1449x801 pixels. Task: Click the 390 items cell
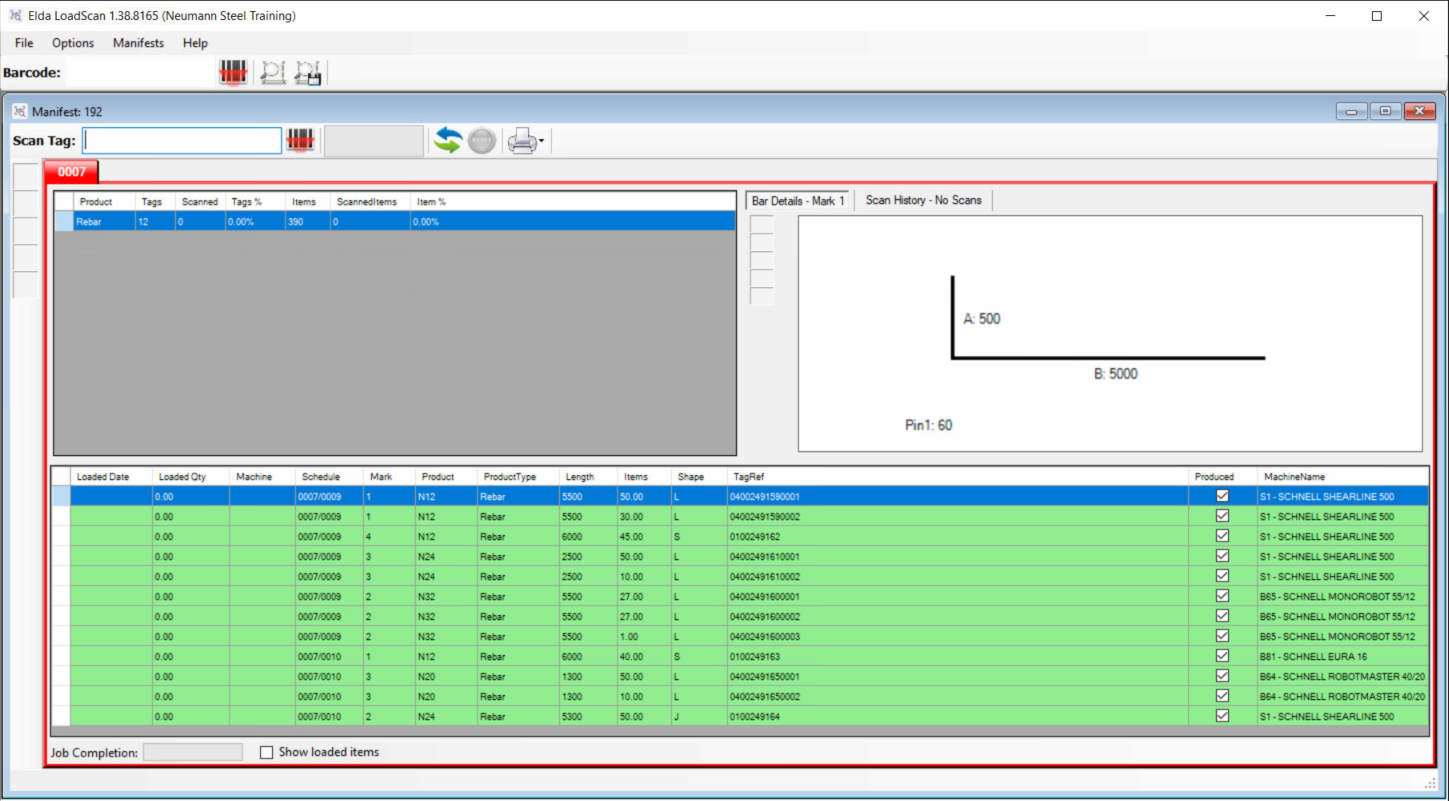pos(307,222)
